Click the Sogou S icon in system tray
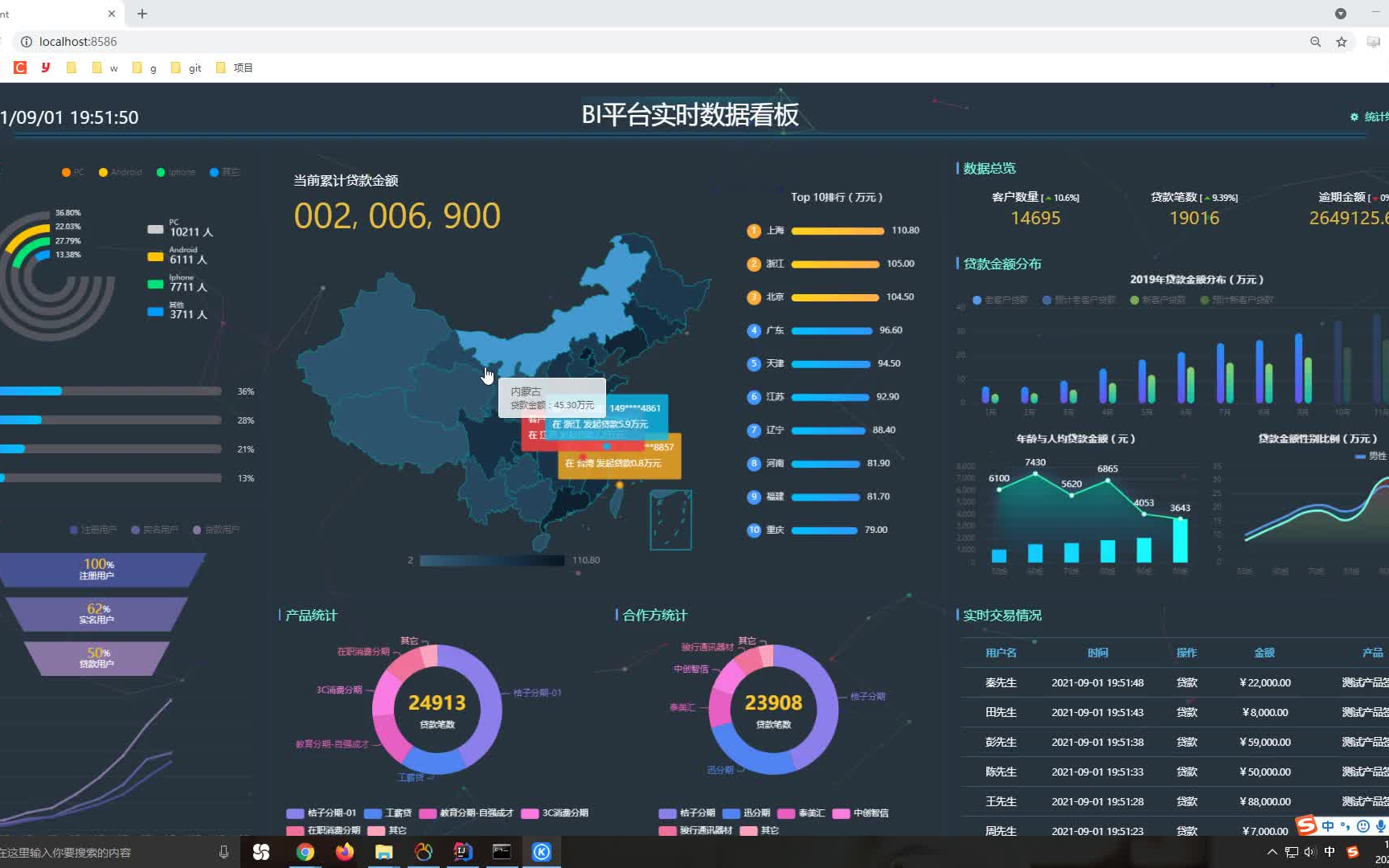Viewport: 1389px width, 868px height. click(x=1353, y=852)
